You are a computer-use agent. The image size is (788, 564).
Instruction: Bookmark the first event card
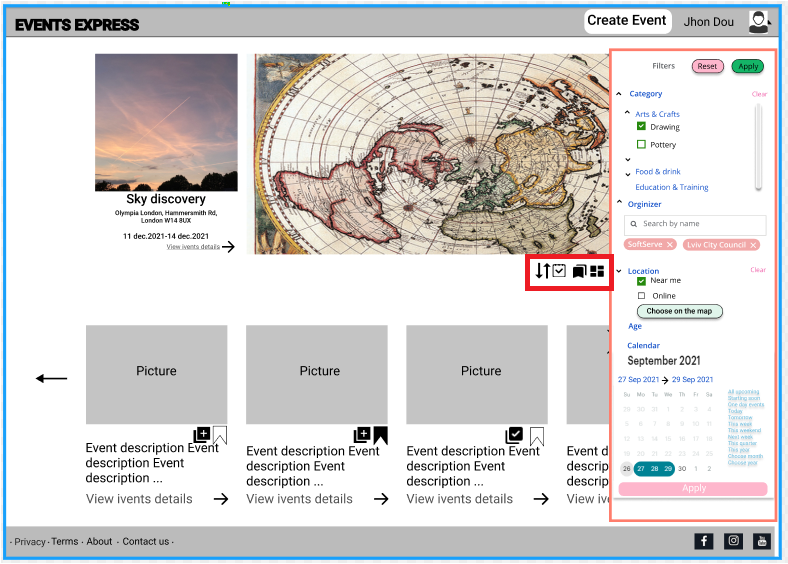(x=220, y=435)
